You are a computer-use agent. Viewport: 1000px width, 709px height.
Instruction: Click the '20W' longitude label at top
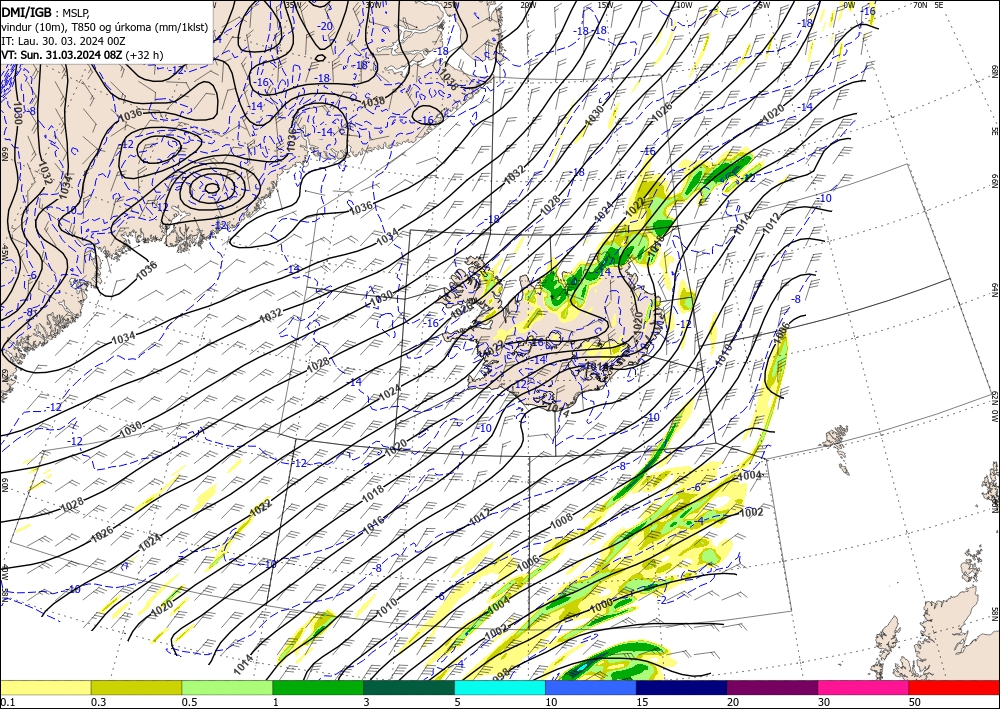pyautogui.click(x=528, y=5)
